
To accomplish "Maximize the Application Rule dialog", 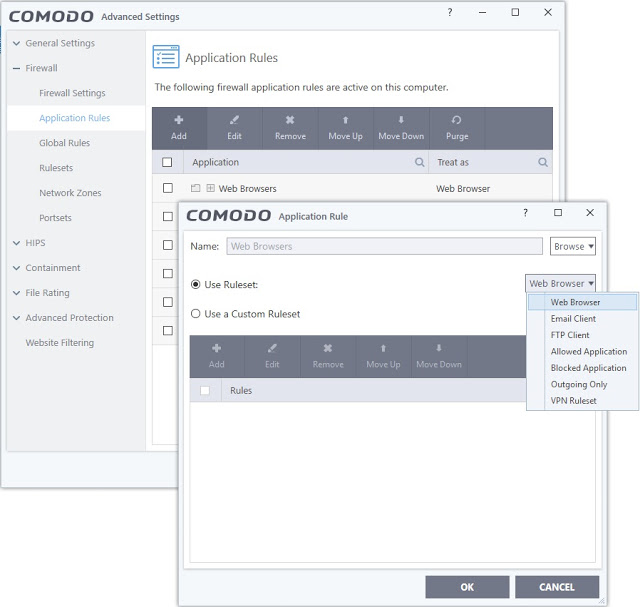I will click(558, 212).
